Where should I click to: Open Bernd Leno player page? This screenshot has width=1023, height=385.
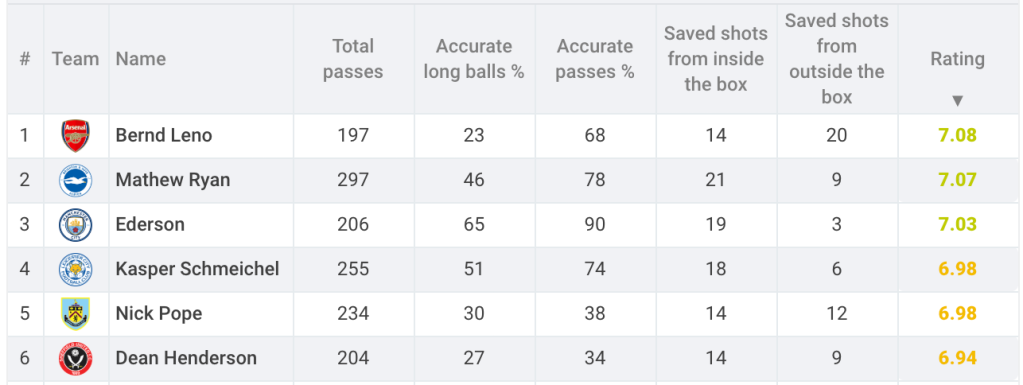(x=164, y=135)
